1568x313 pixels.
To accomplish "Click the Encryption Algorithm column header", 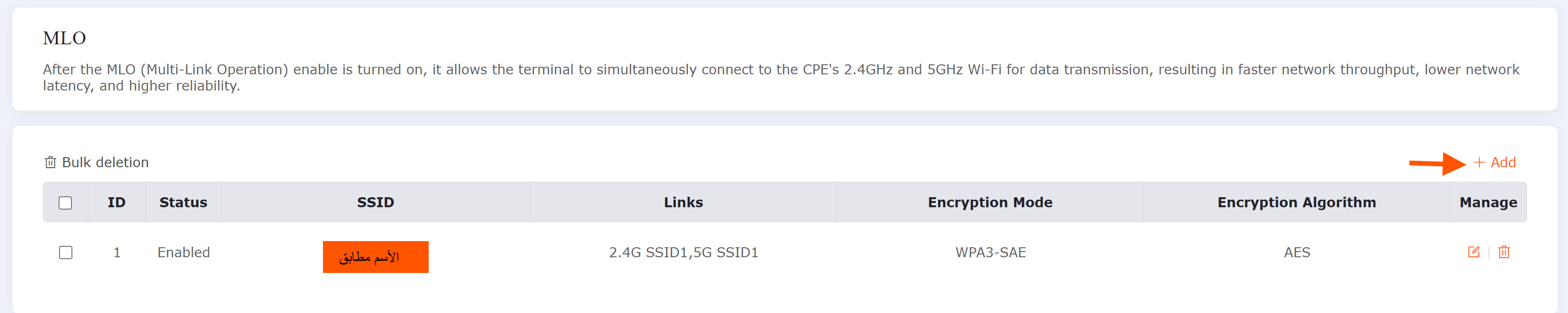I will pyautogui.click(x=1297, y=202).
